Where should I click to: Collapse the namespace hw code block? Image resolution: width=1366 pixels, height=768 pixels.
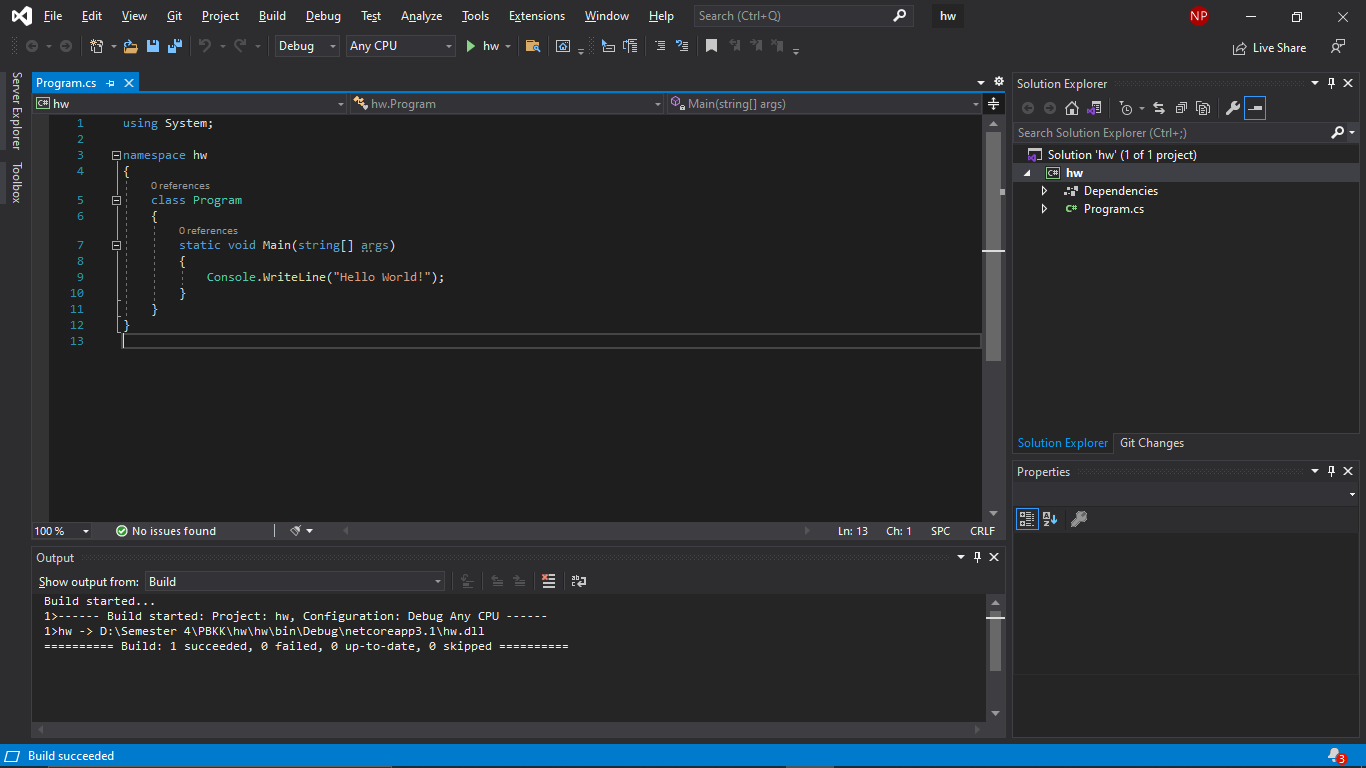pos(116,155)
